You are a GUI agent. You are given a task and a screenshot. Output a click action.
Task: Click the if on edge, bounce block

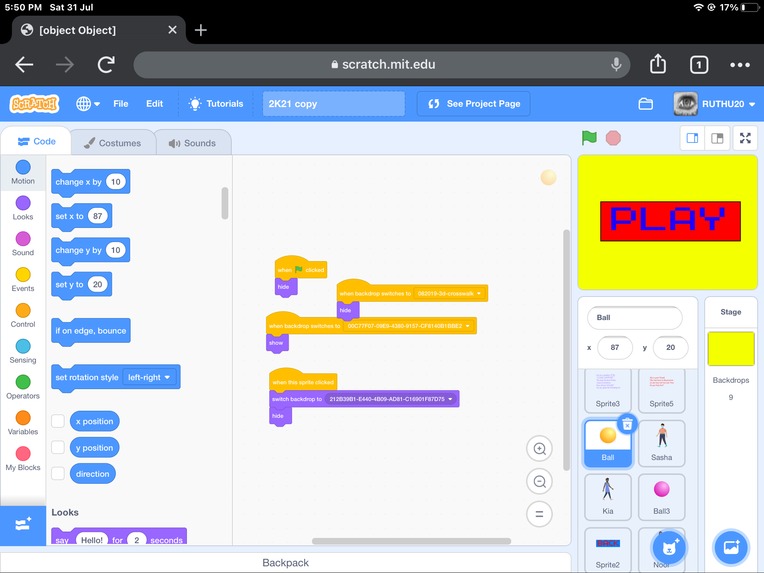pos(91,331)
